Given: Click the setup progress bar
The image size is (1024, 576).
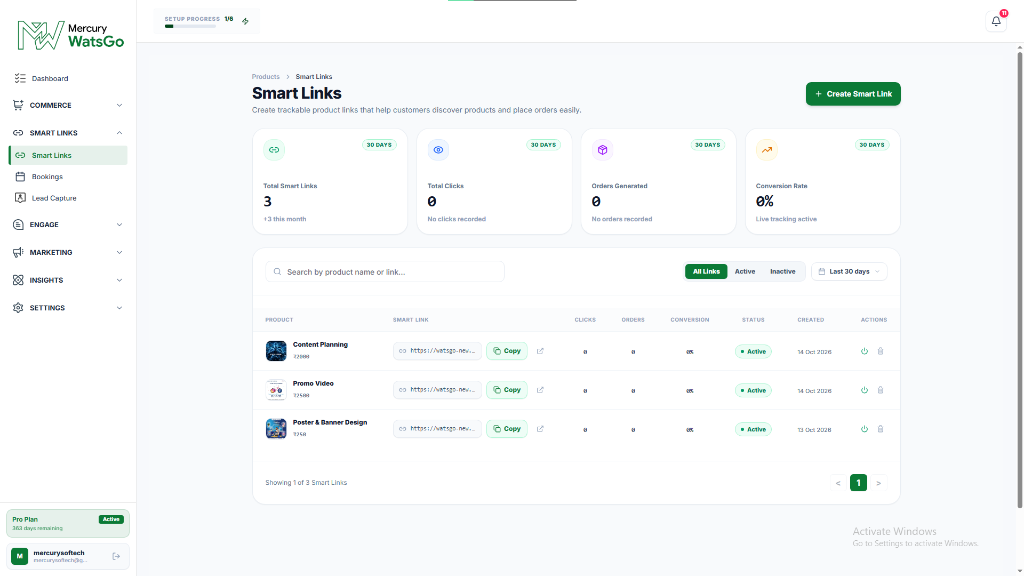Looking at the screenshot, I should pos(190,26).
